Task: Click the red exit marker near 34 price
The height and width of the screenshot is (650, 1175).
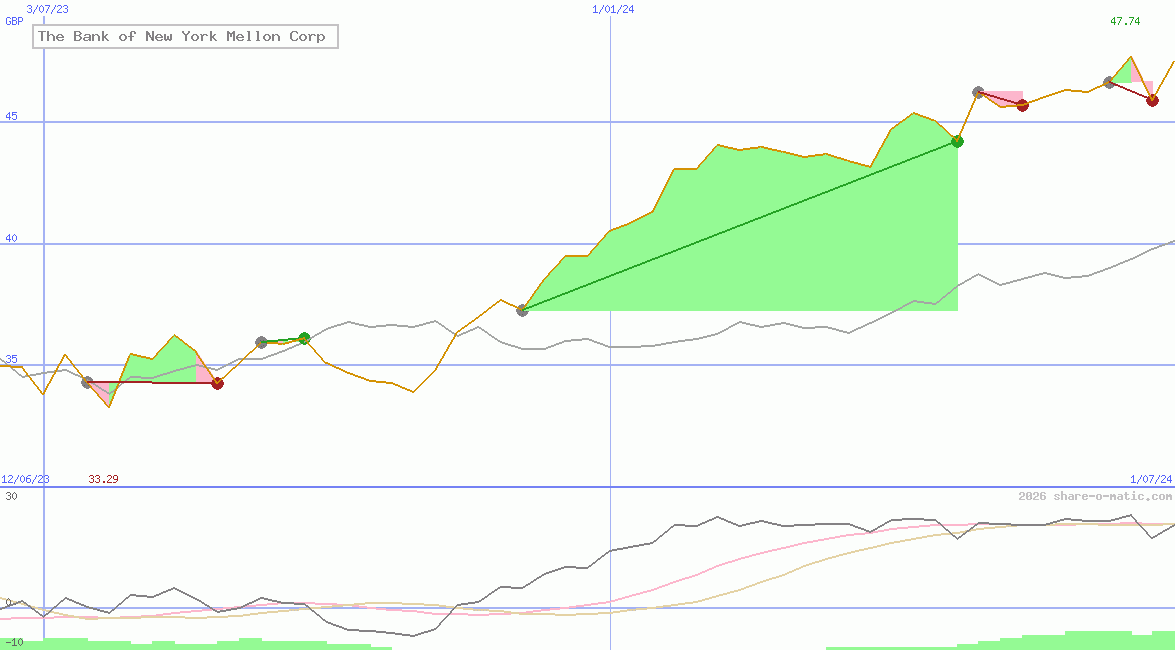Action: tap(217, 383)
